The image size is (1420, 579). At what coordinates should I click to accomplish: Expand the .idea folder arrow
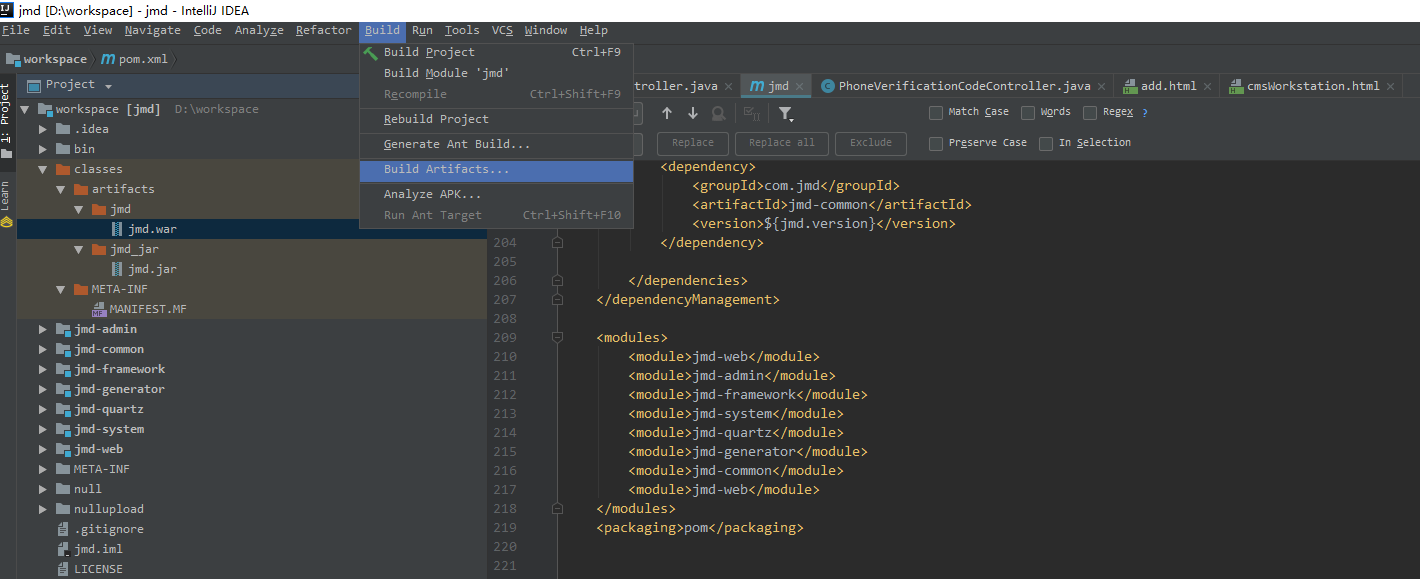point(43,129)
